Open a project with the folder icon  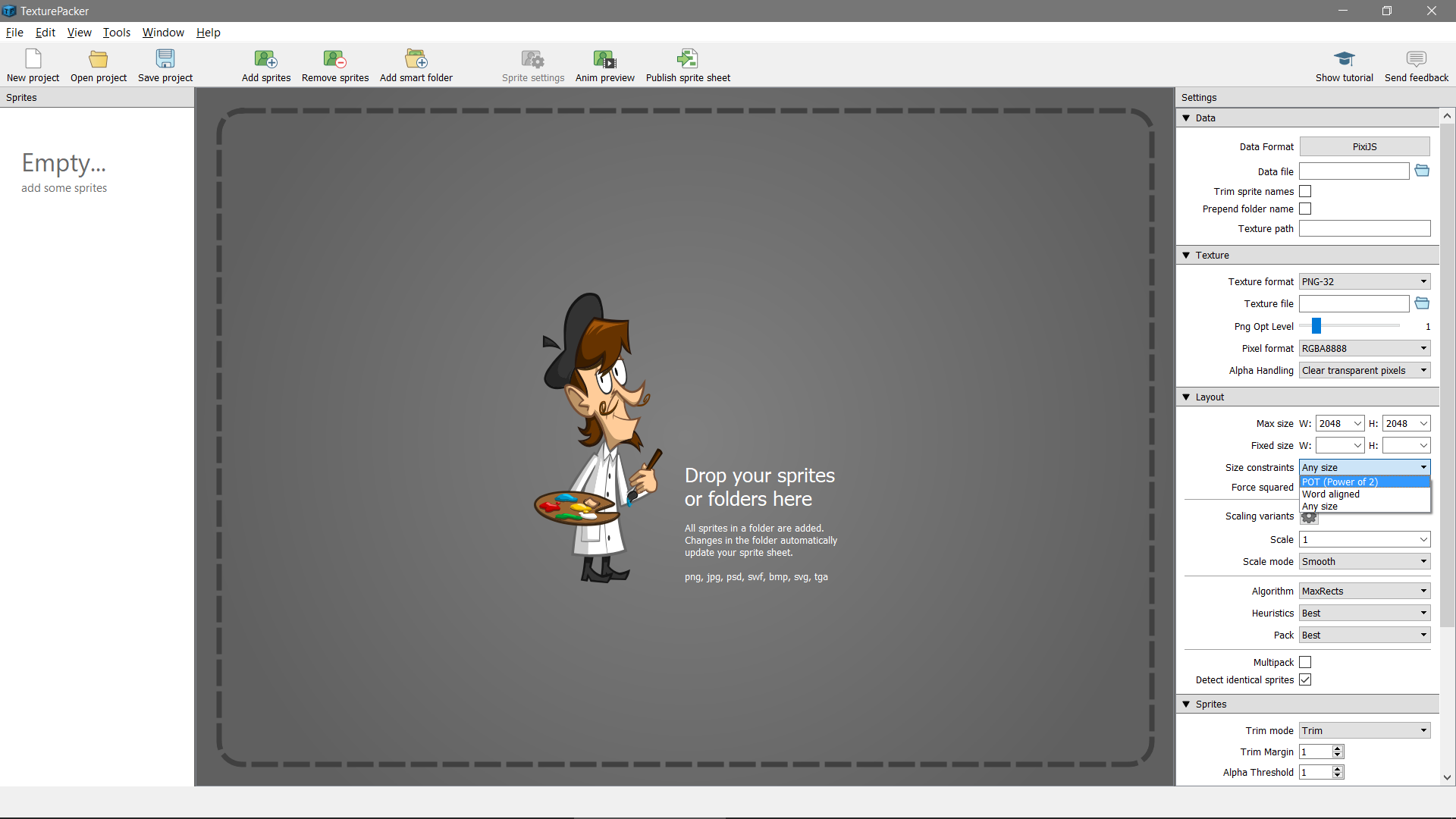(98, 58)
